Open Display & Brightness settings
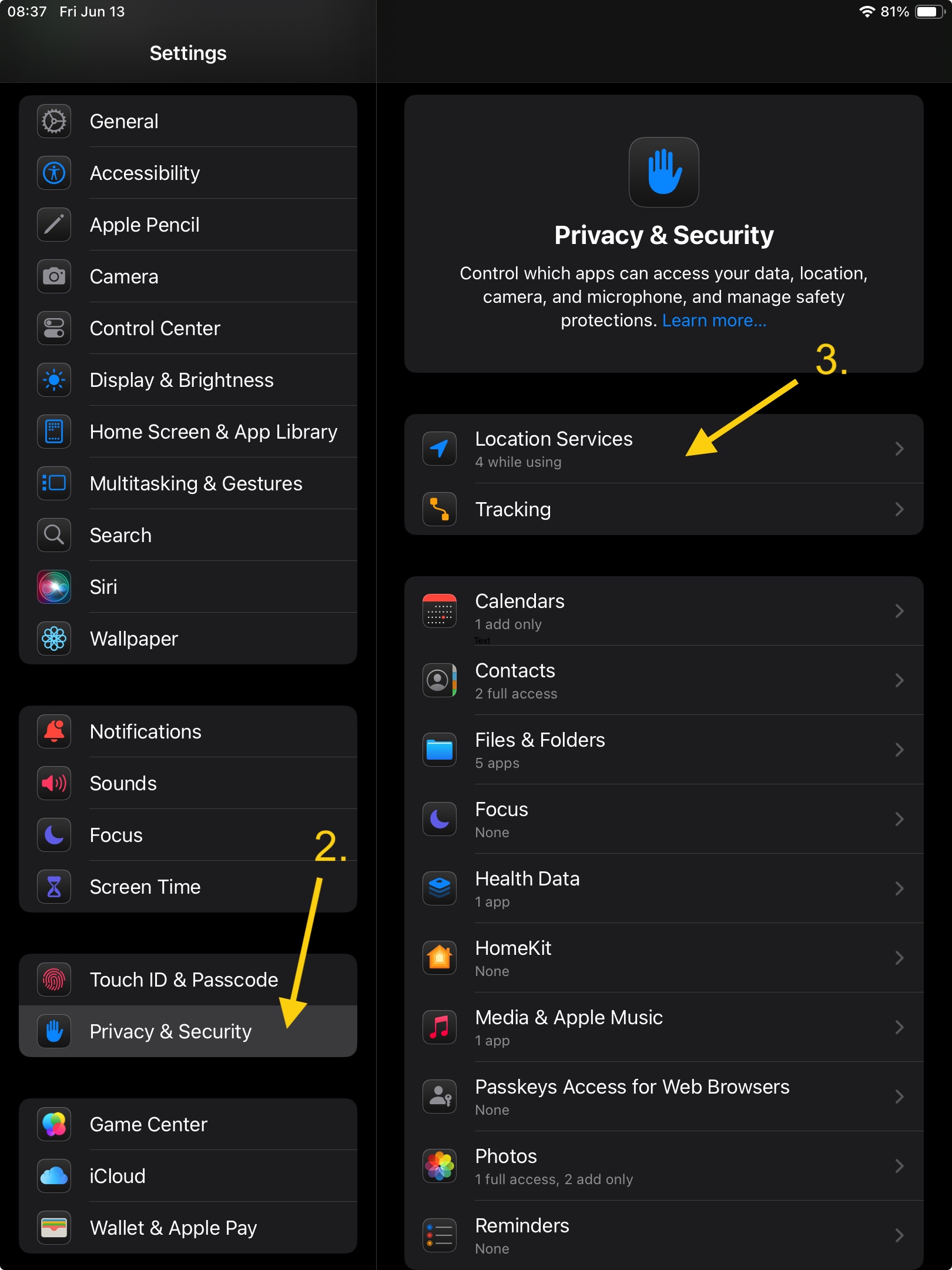 pos(188,380)
